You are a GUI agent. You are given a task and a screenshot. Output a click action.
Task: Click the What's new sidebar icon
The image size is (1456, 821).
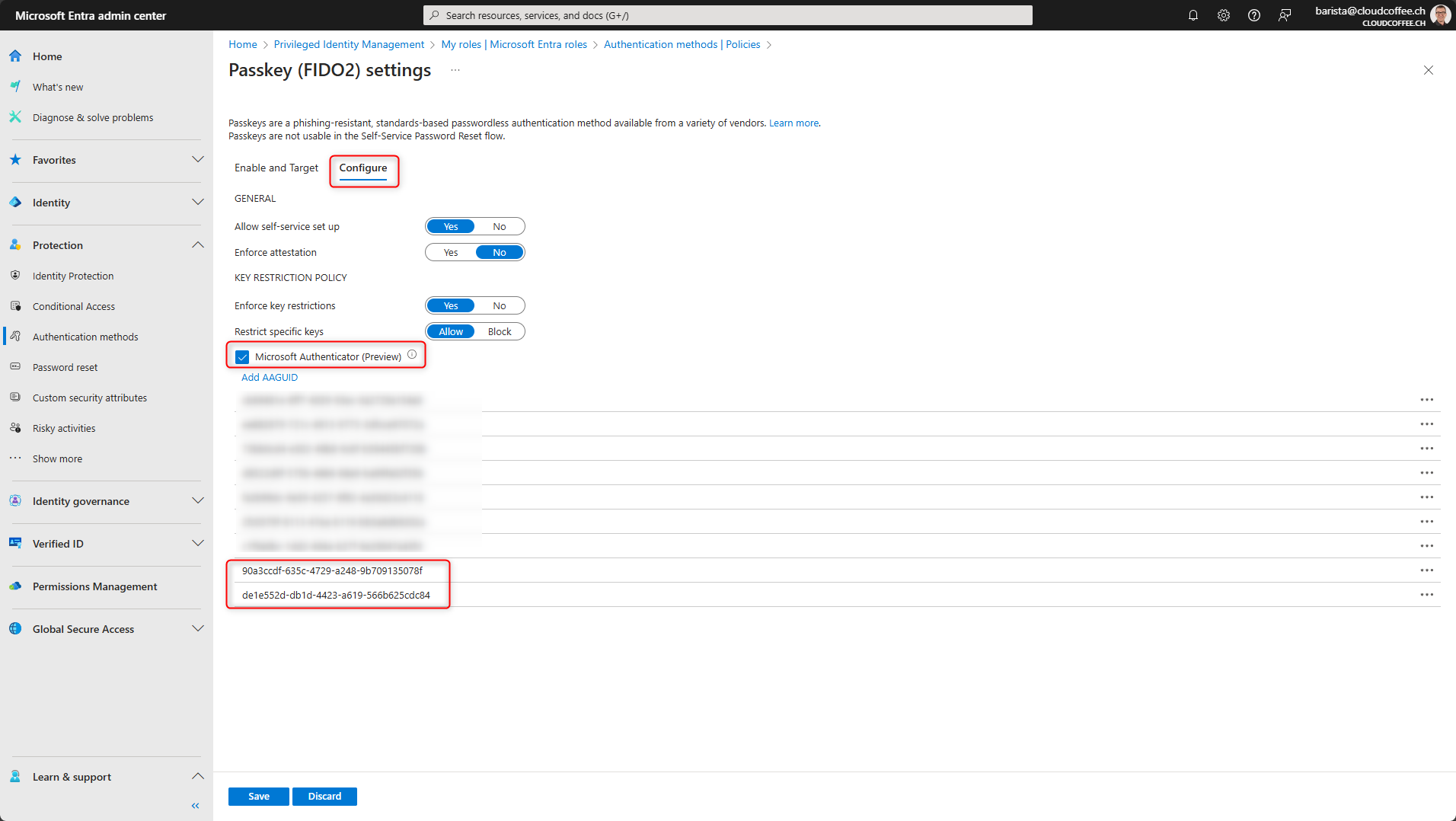[x=15, y=87]
